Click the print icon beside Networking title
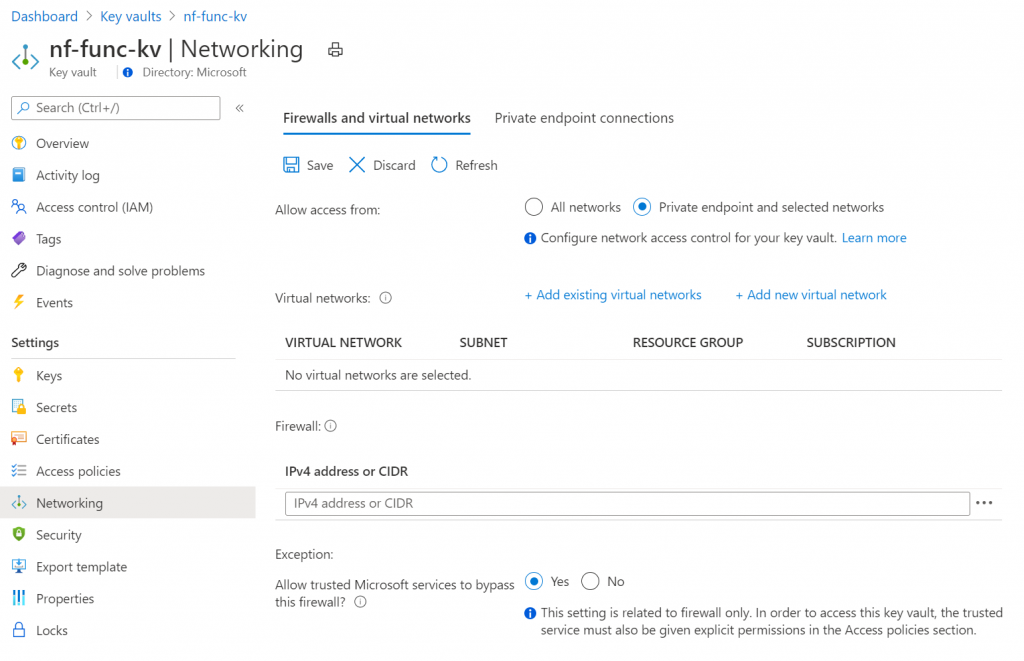 335,50
